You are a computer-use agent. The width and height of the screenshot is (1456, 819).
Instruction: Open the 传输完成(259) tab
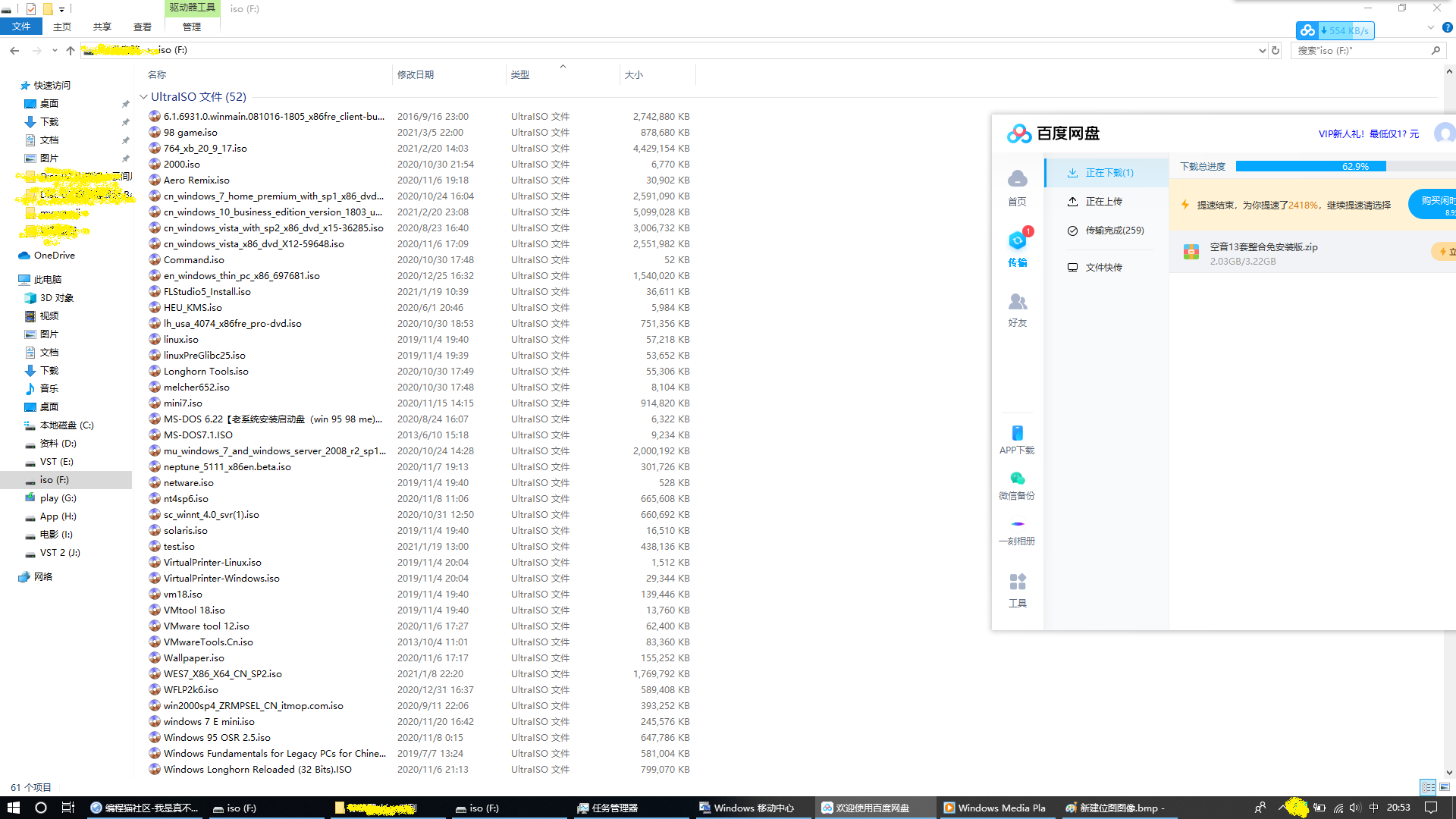pos(1106,231)
